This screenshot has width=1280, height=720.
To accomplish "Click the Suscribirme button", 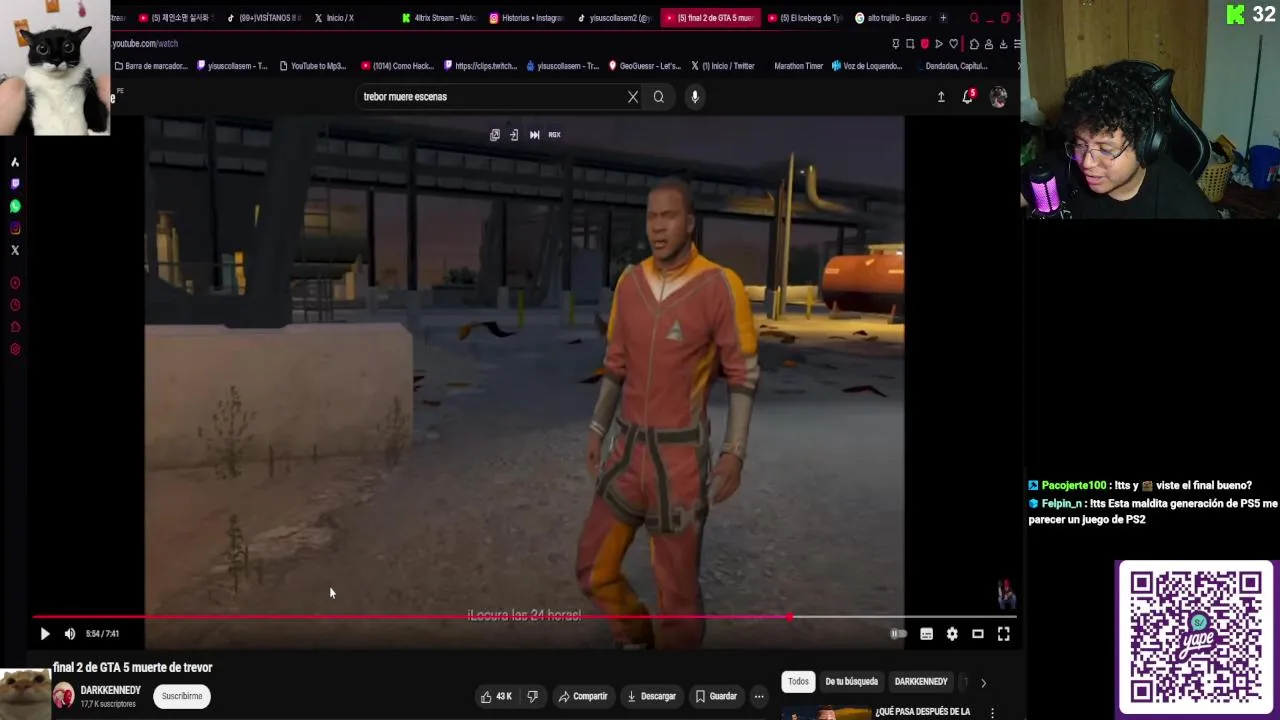I will click(x=182, y=696).
